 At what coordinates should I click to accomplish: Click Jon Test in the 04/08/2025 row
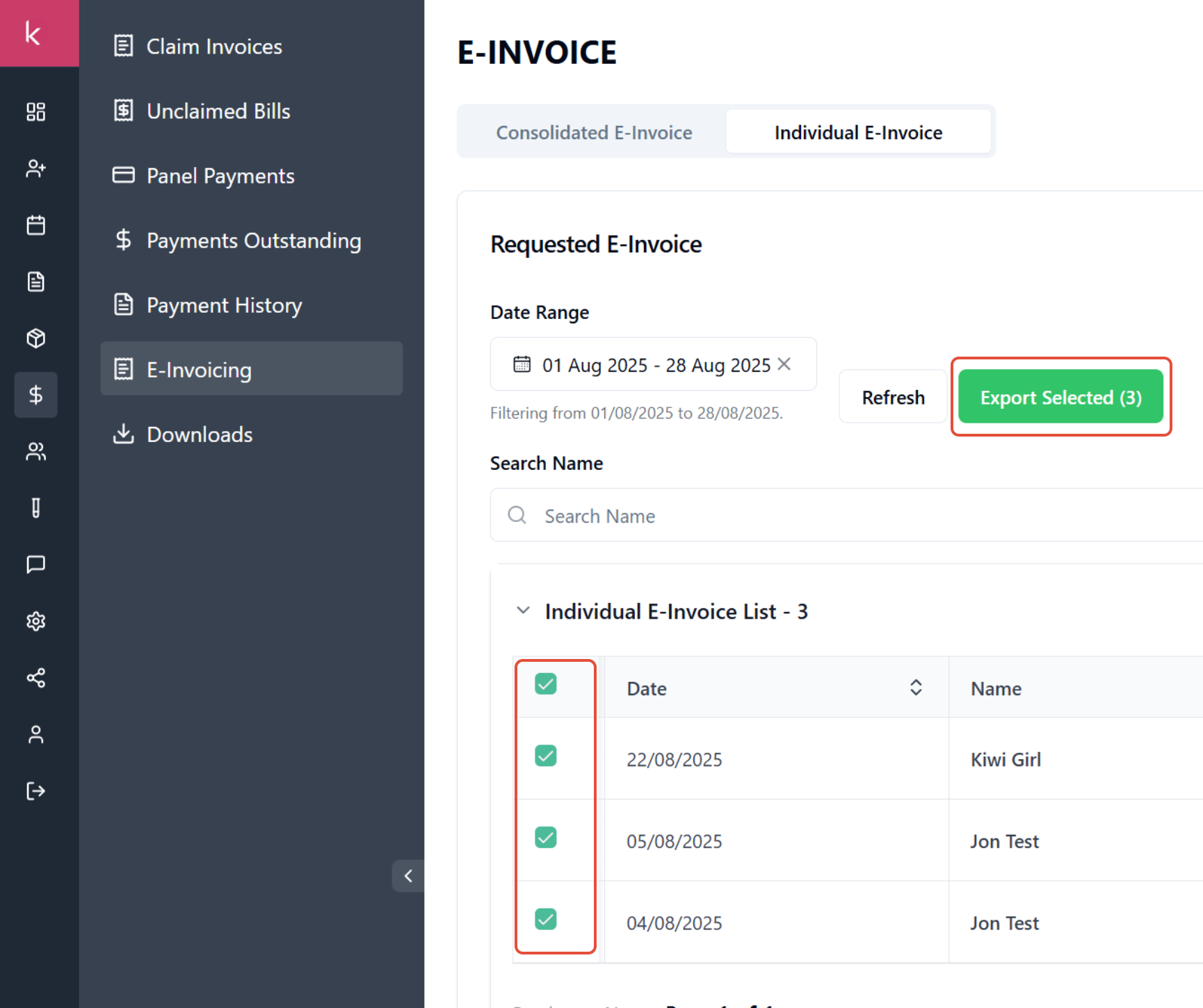(1004, 923)
